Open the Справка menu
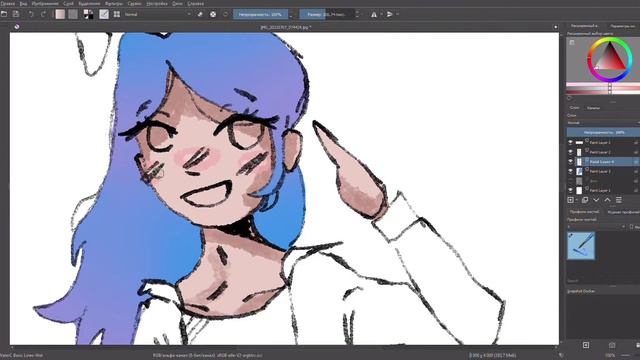The image size is (640, 360). (x=196, y=3)
